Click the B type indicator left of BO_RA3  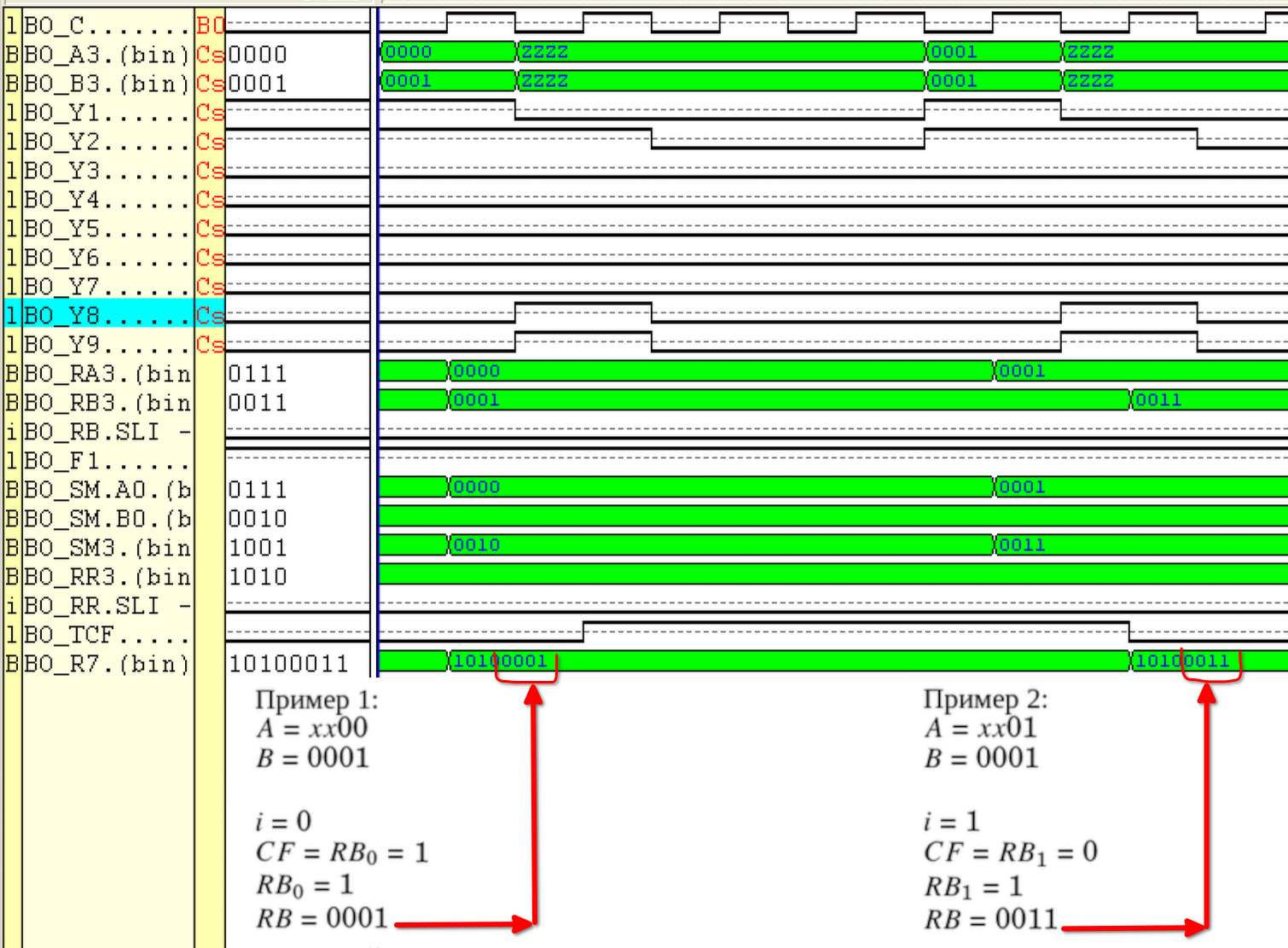(12, 374)
